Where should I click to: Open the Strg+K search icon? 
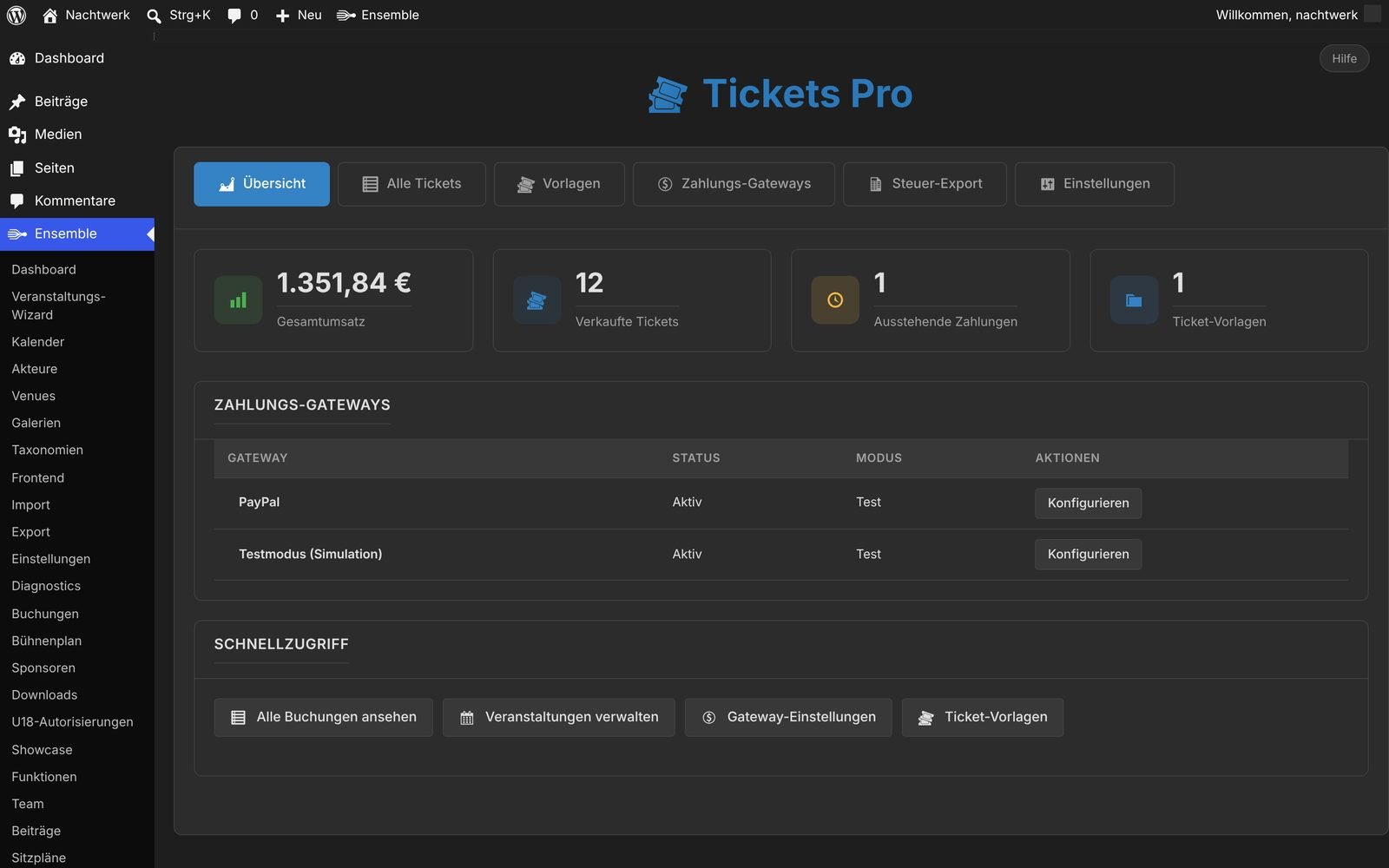[154, 16]
